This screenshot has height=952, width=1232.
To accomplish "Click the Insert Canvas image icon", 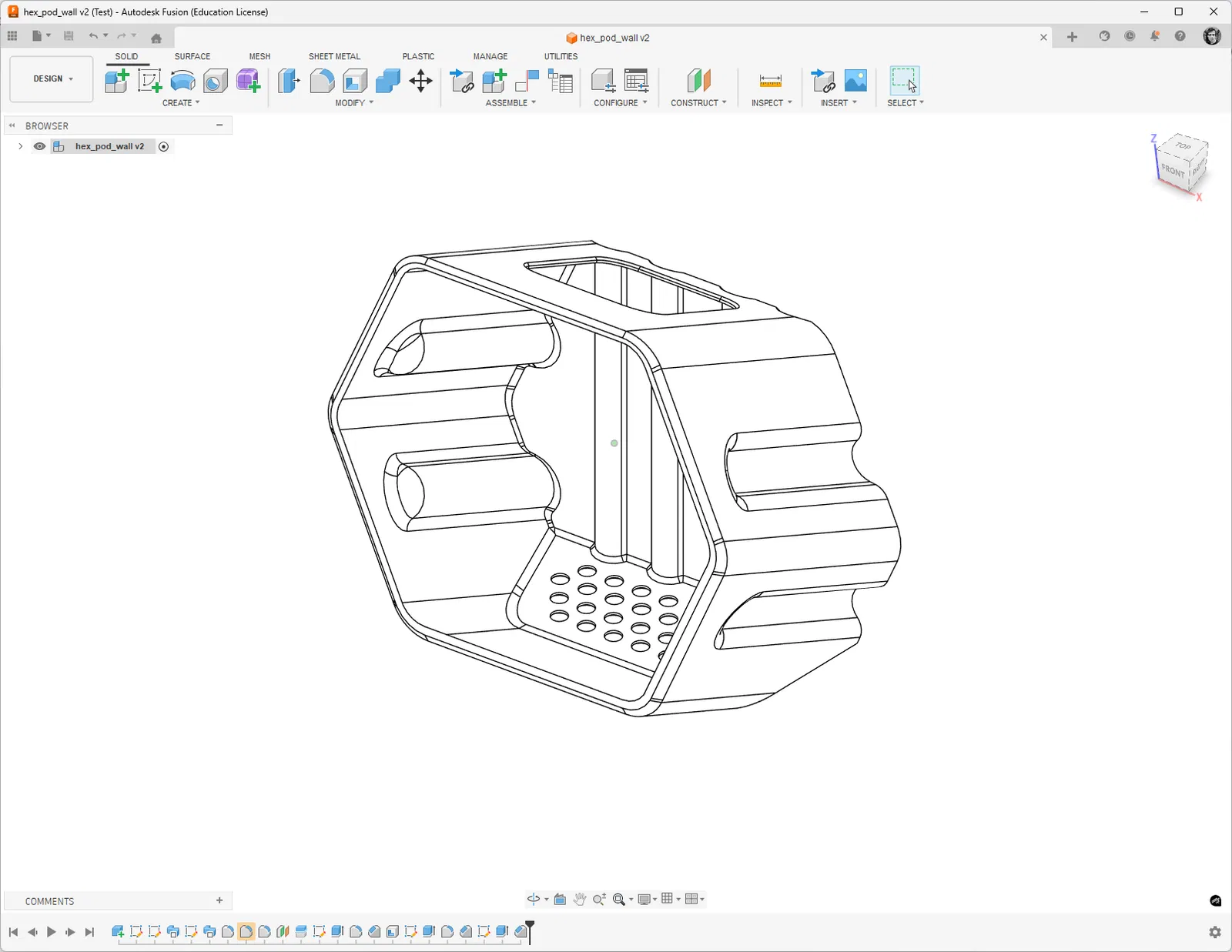I will (x=855, y=81).
